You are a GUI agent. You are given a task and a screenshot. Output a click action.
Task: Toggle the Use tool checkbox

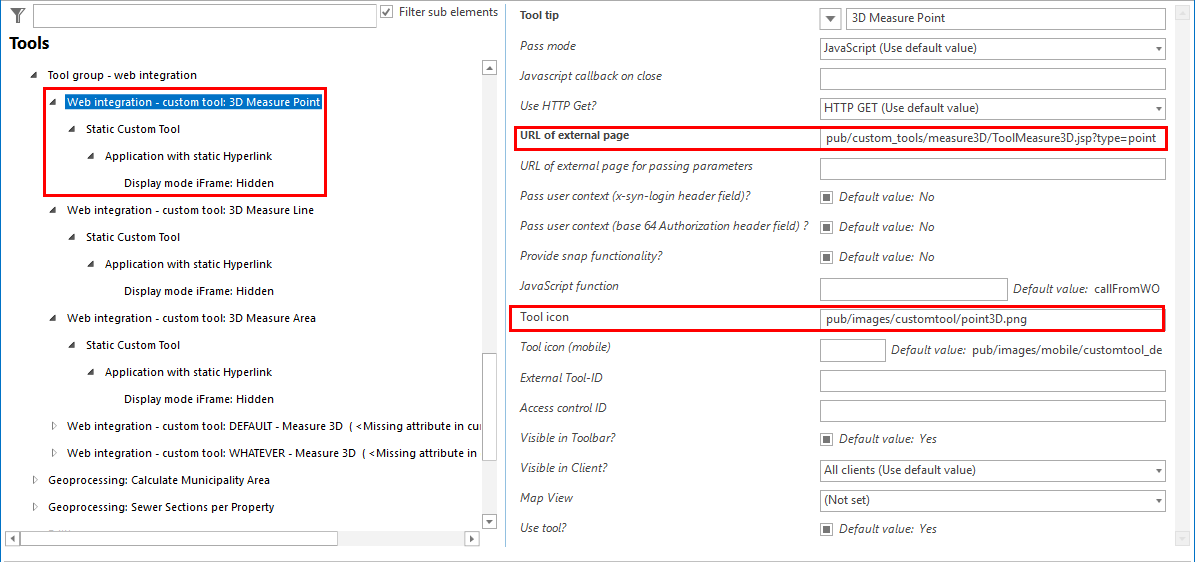[826, 529]
